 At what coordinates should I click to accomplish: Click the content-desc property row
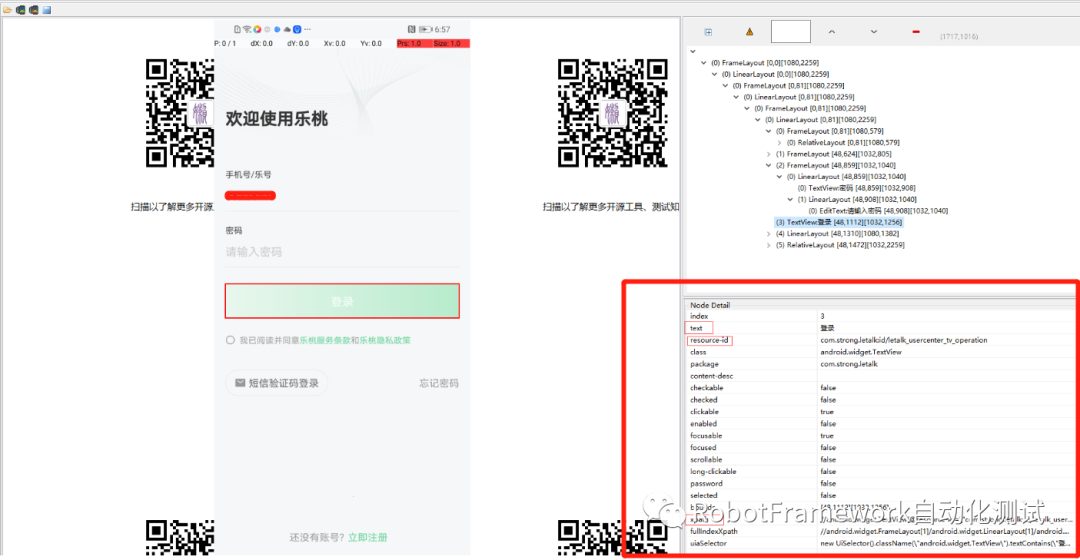click(x=881, y=376)
